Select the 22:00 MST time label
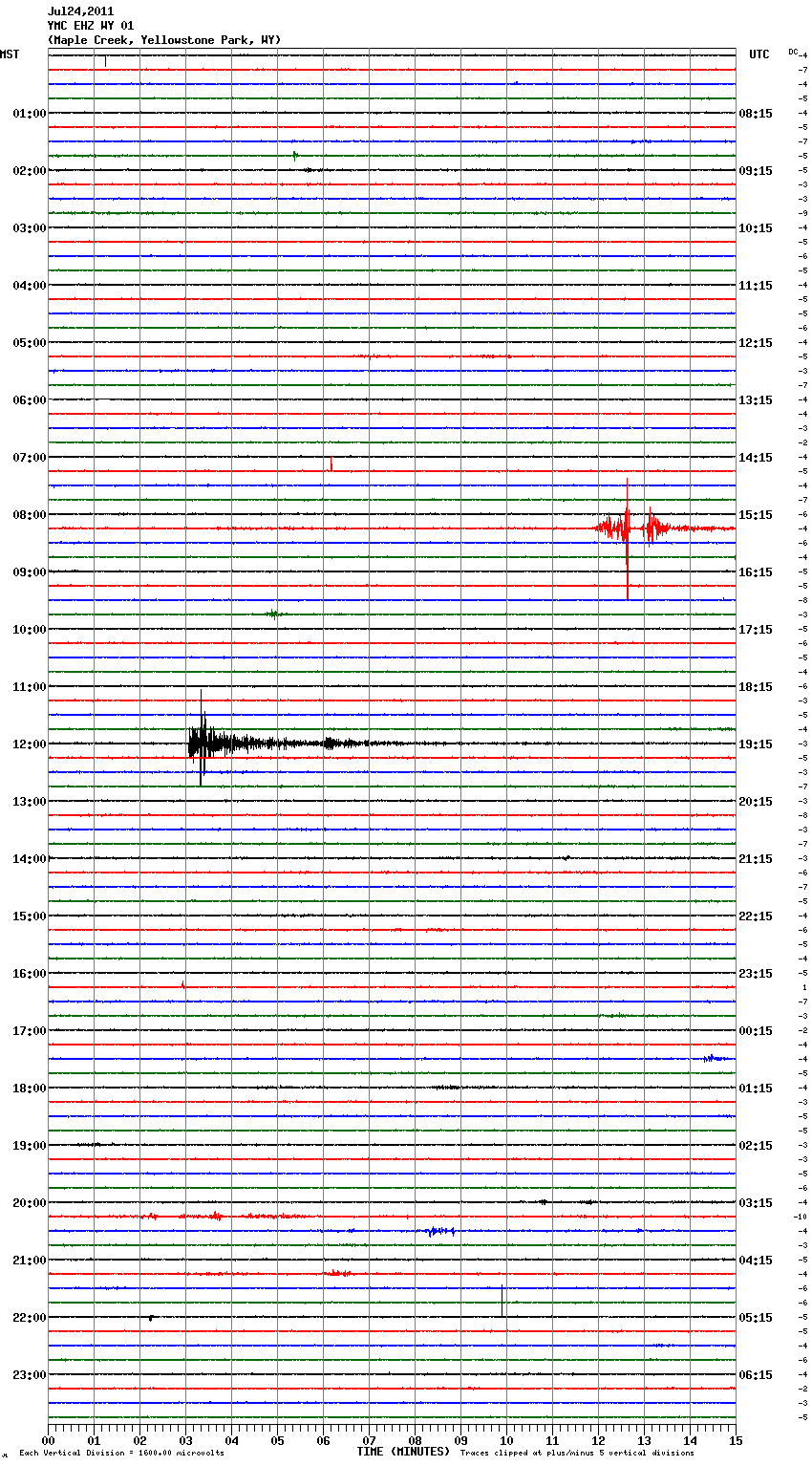 tap(30, 1318)
